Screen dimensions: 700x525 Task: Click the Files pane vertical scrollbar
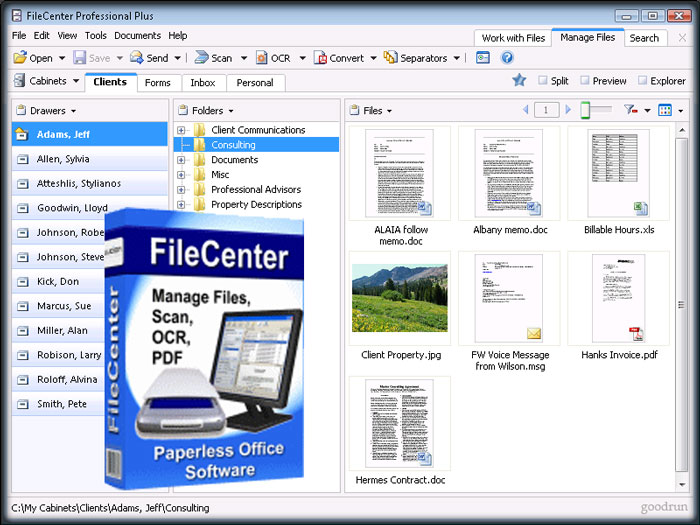(x=681, y=304)
